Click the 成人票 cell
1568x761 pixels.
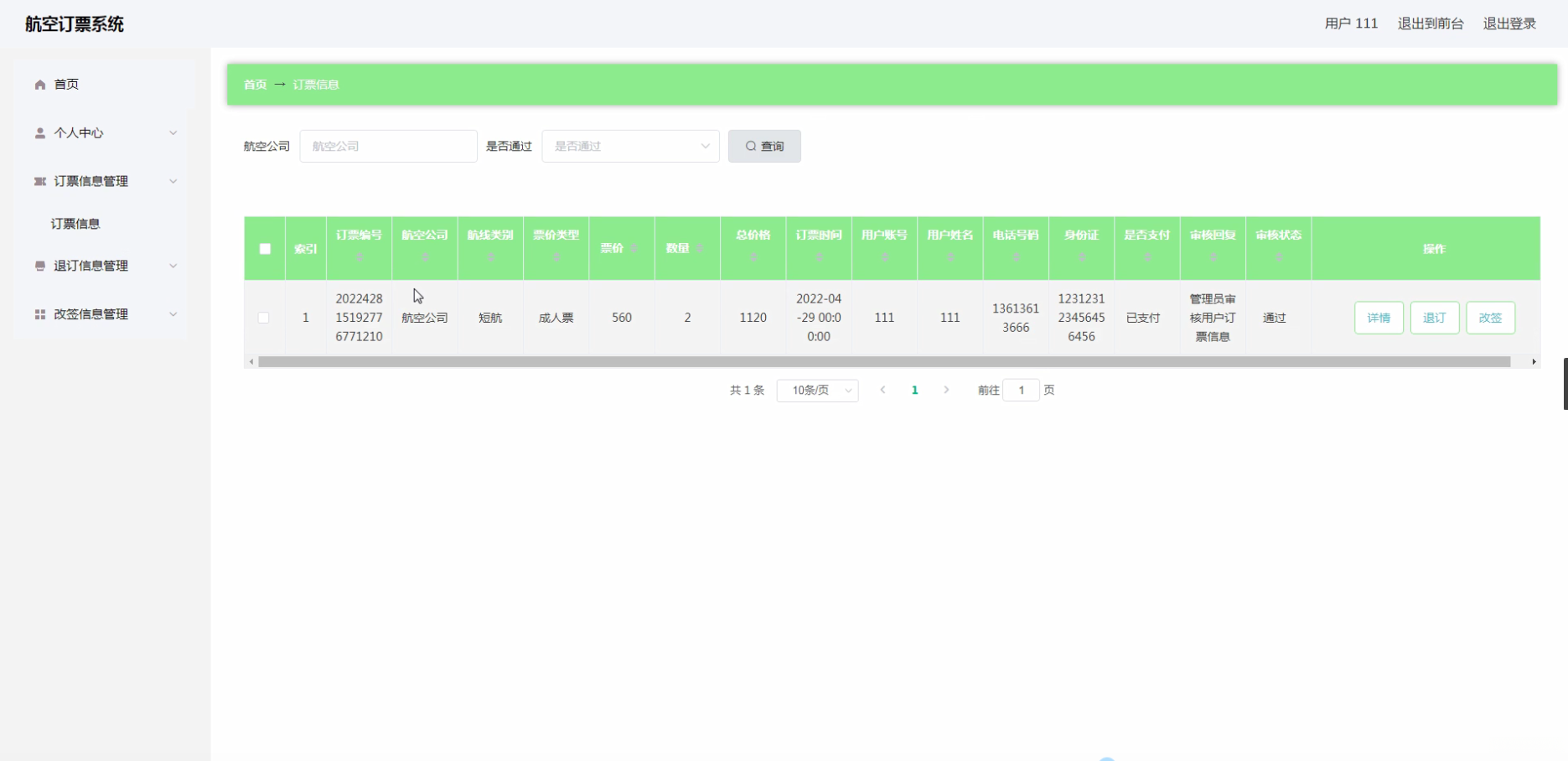pyautogui.click(x=556, y=318)
